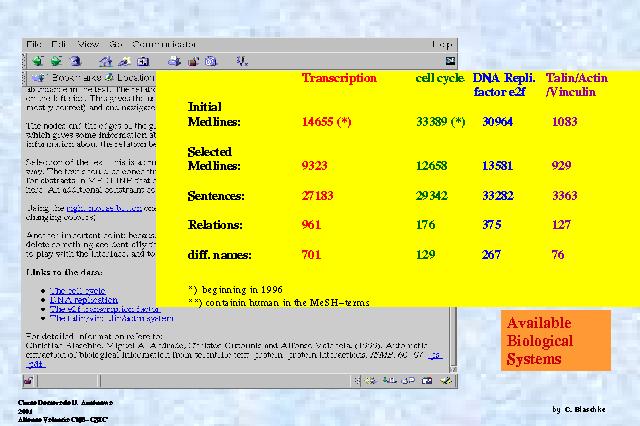This screenshot has height=426, width=640.
Task: Open the View menu
Action: [88, 44]
